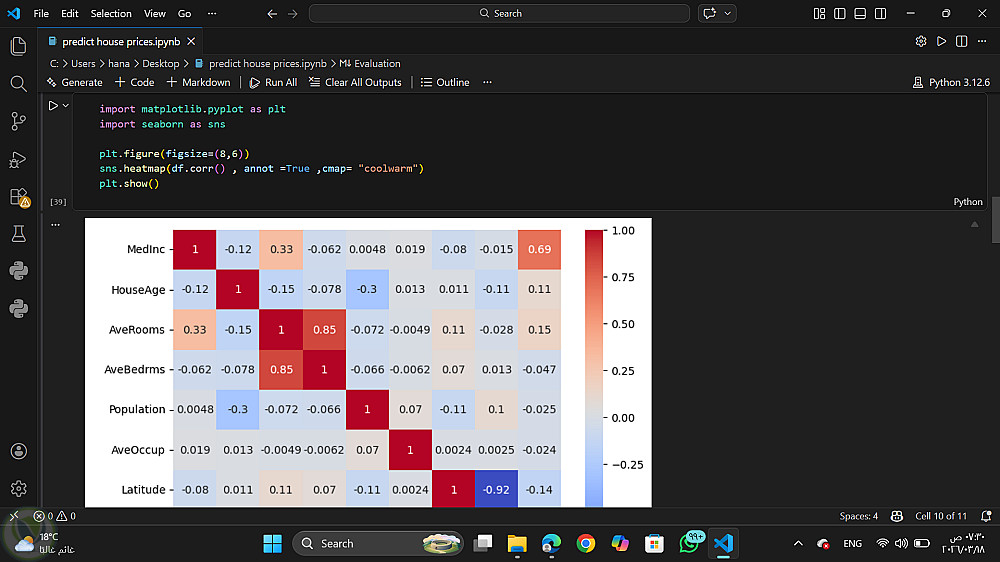
Task: Click Cell 10 of 11 status item
Action: pyautogui.click(x=941, y=516)
